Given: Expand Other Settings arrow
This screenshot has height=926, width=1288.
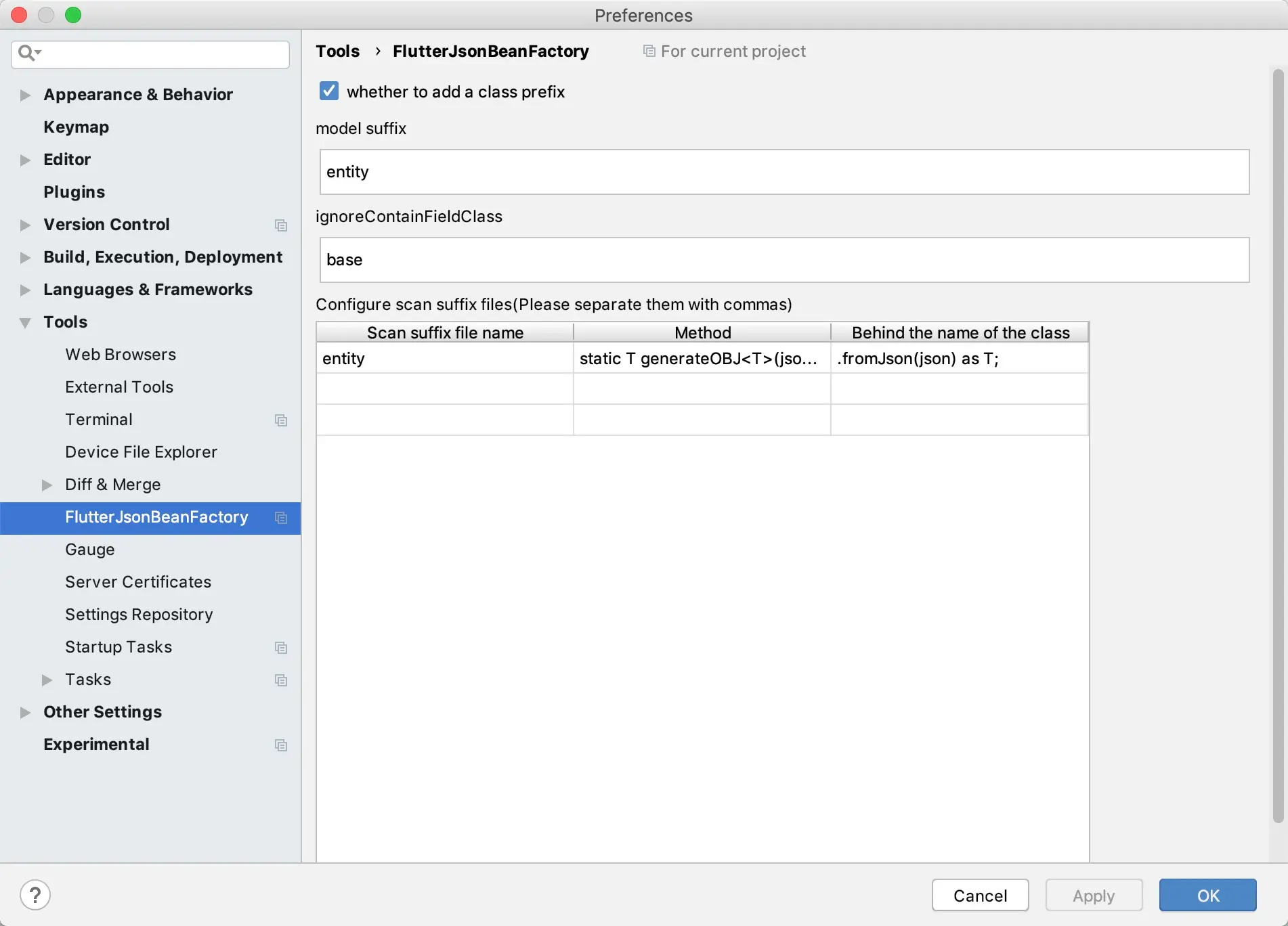Looking at the screenshot, I should pyautogui.click(x=25, y=712).
